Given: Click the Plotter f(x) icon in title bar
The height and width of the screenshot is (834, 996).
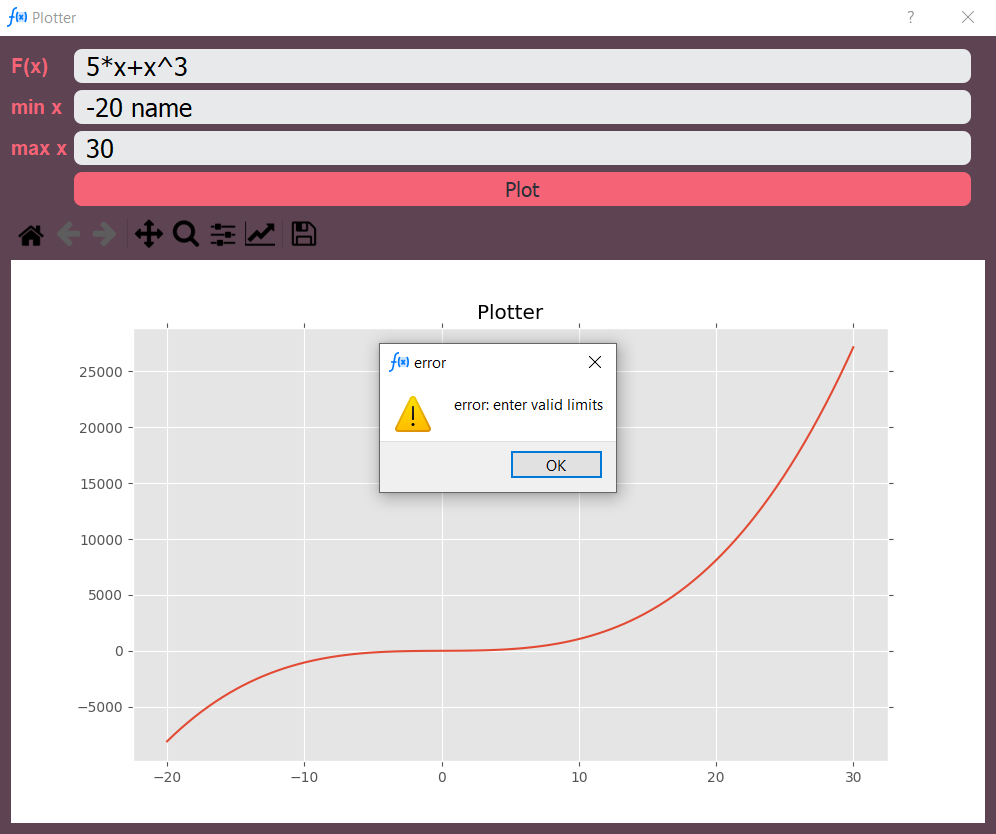Looking at the screenshot, I should tap(17, 17).
